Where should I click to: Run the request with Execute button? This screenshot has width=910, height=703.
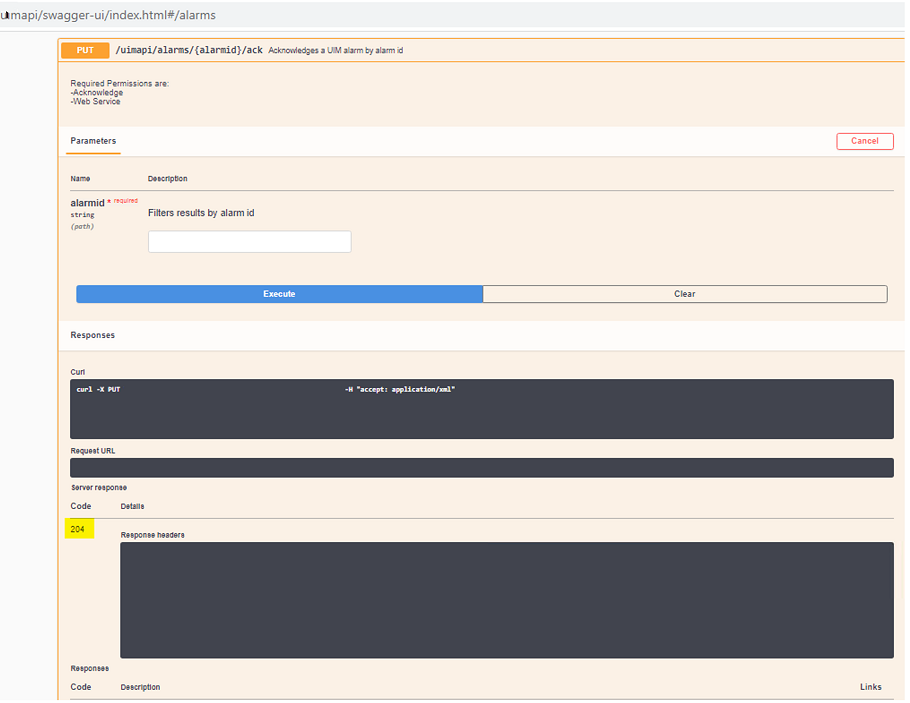pos(279,294)
